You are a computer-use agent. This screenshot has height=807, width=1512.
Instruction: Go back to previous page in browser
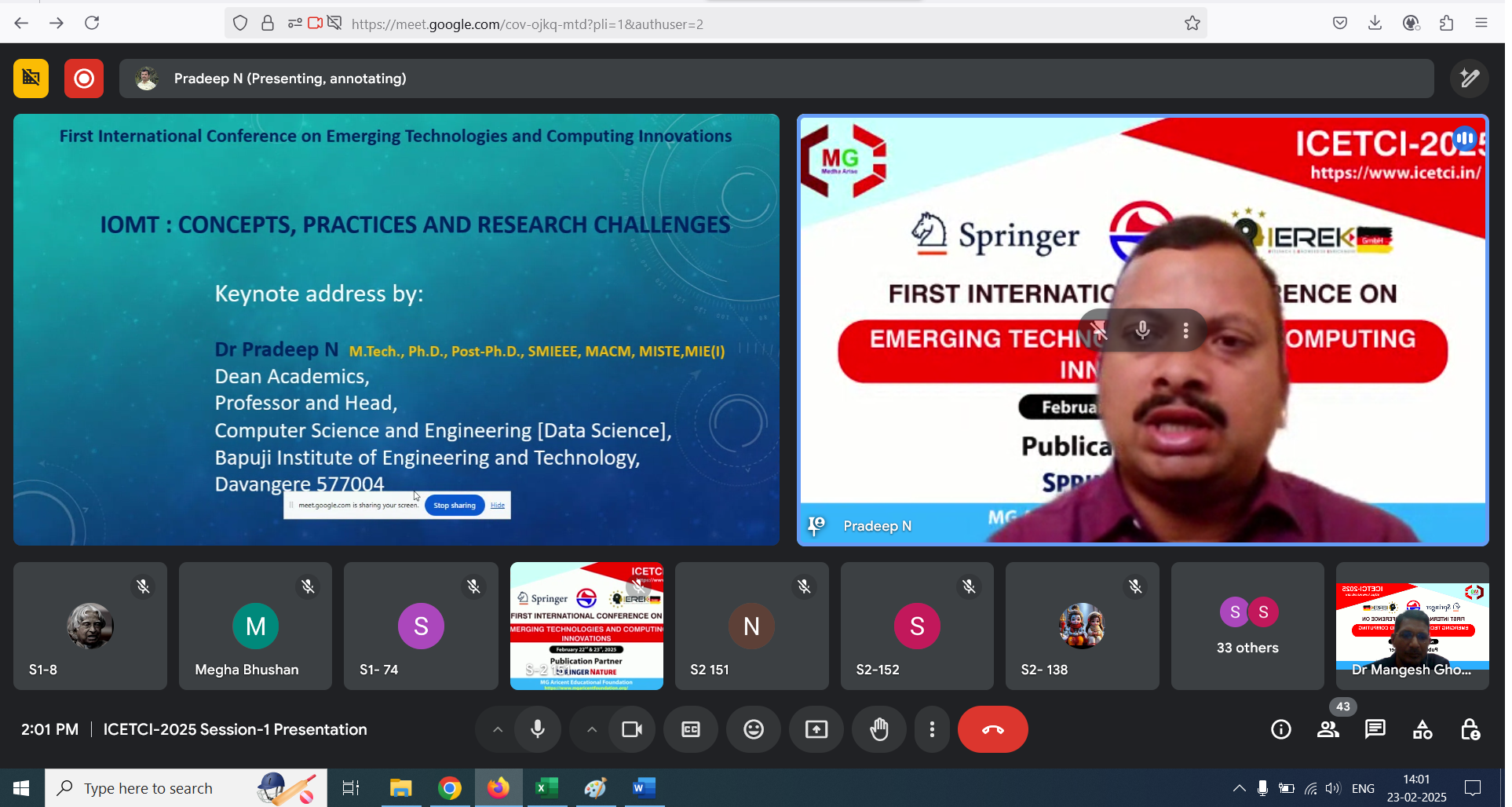pyautogui.click(x=21, y=23)
